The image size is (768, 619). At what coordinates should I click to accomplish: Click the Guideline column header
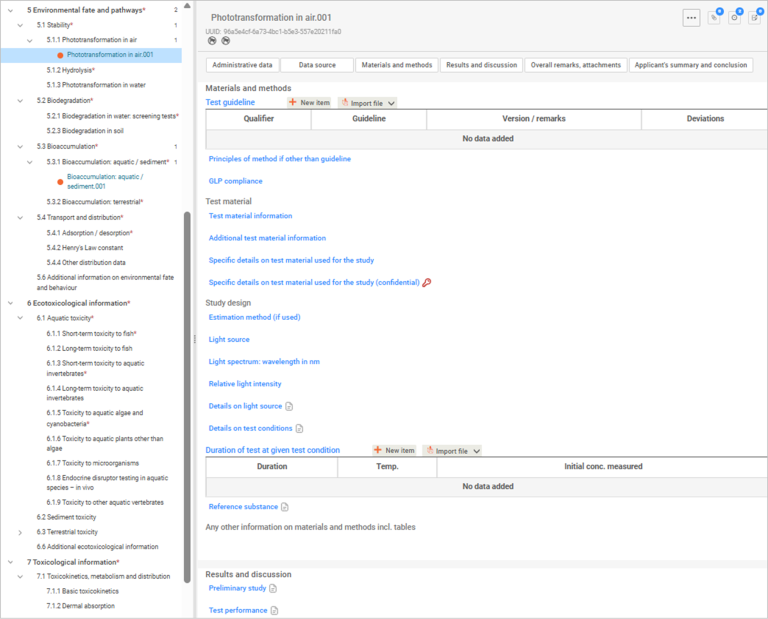pyautogui.click(x=369, y=119)
